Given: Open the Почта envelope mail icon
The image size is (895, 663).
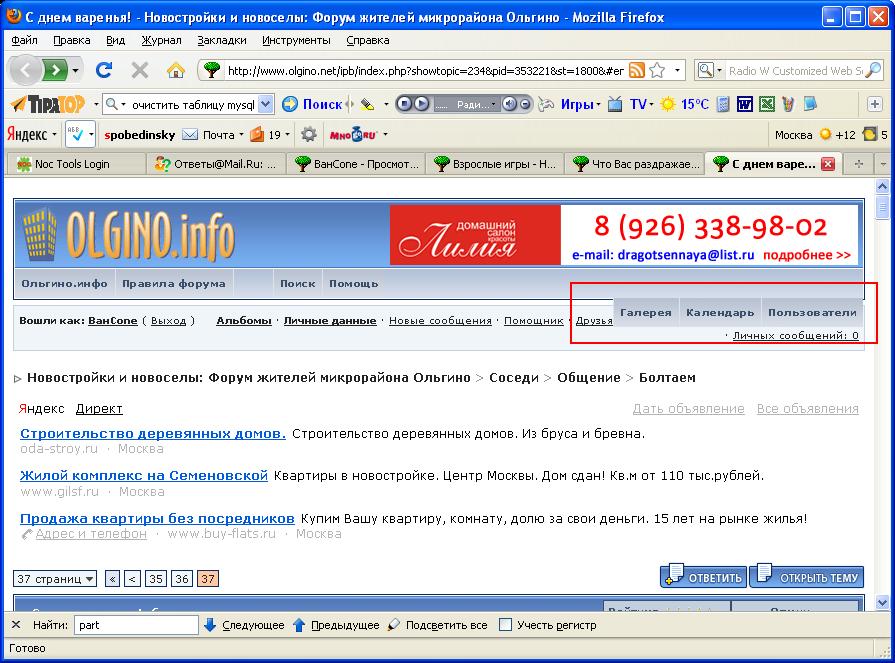Looking at the screenshot, I should coord(190,135).
